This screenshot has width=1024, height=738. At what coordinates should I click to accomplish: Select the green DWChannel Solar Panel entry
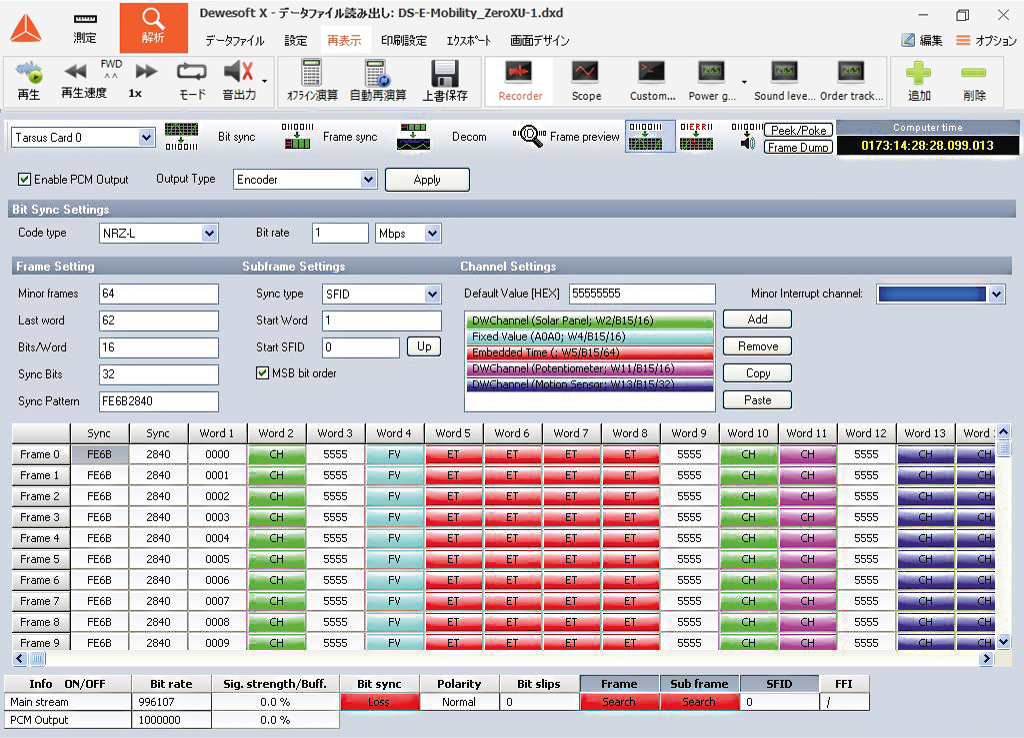590,321
